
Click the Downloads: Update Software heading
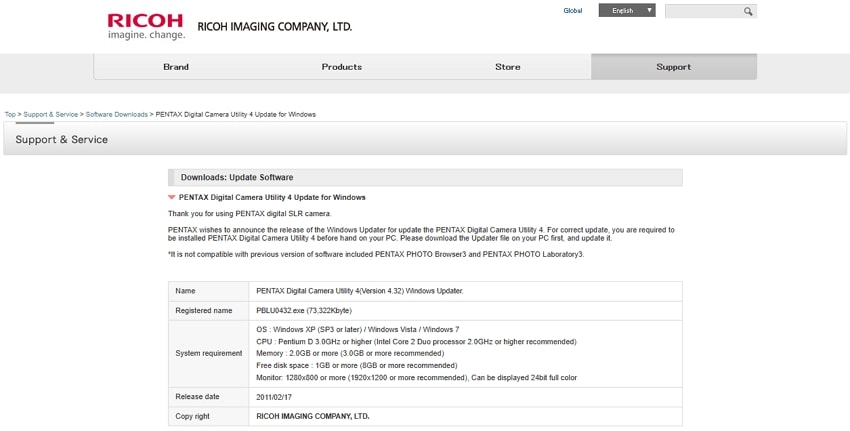(x=237, y=177)
